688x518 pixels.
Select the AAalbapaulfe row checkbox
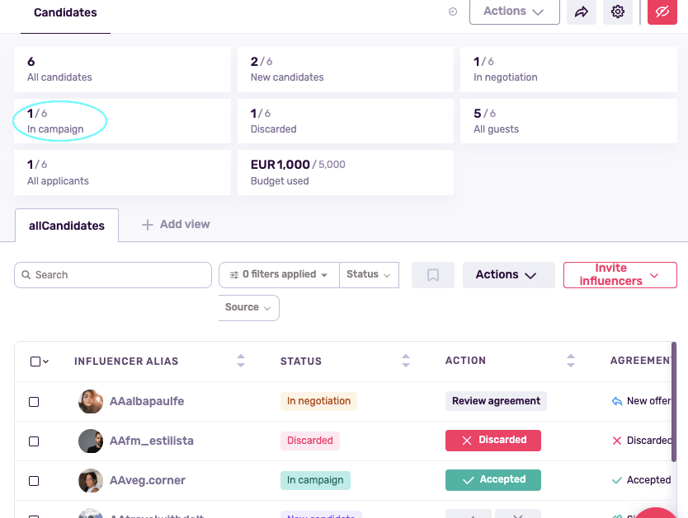tap(34, 401)
